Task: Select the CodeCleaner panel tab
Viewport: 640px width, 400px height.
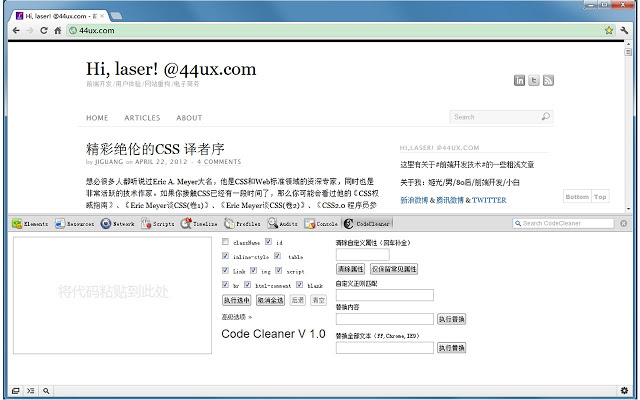Action: (x=367, y=224)
